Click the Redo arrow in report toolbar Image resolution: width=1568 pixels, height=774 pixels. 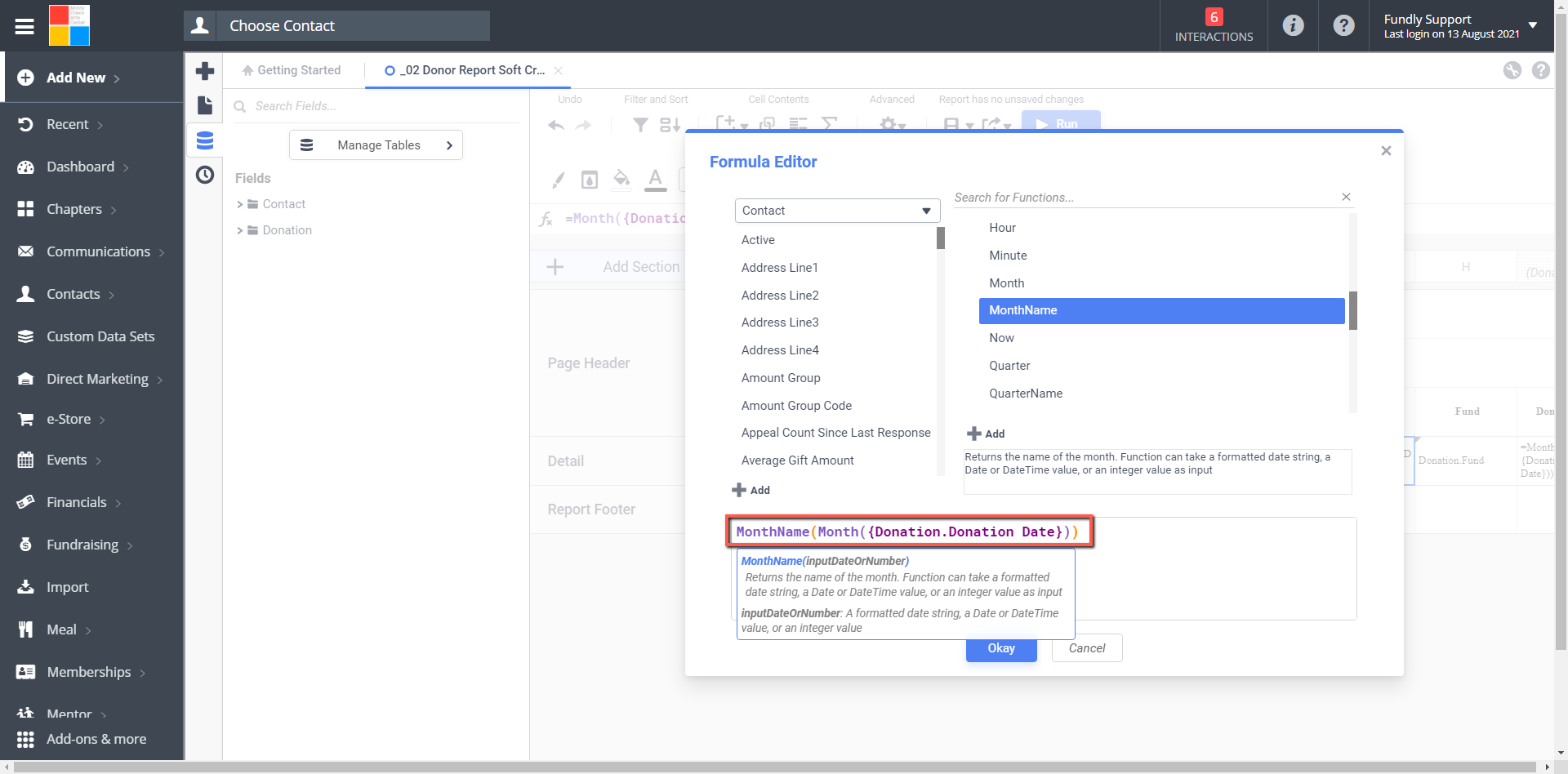click(583, 125)
